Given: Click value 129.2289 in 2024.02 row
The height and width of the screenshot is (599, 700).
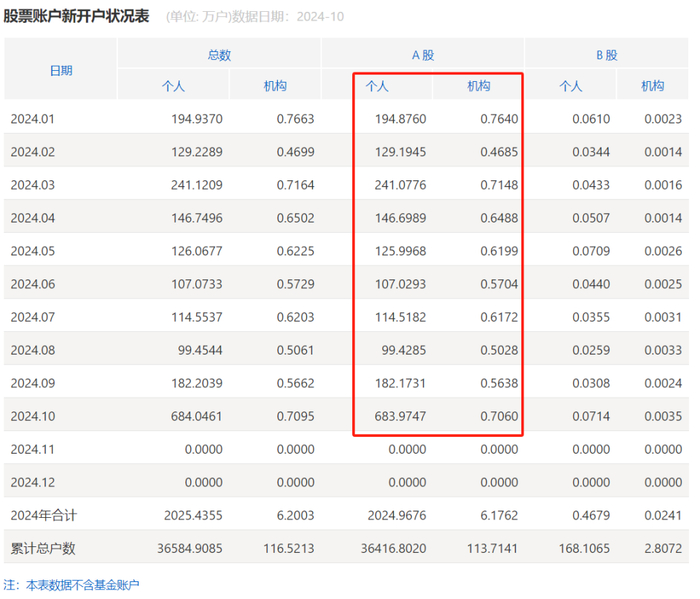Looking at the screenshot, I should point(197,152).
